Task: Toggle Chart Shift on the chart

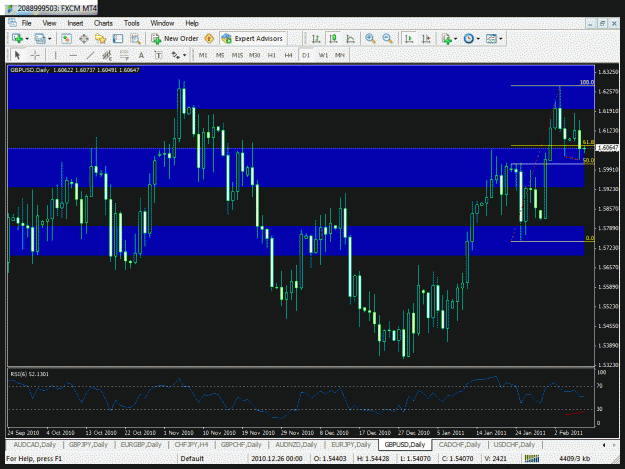Action: click(x=426, y=39)
